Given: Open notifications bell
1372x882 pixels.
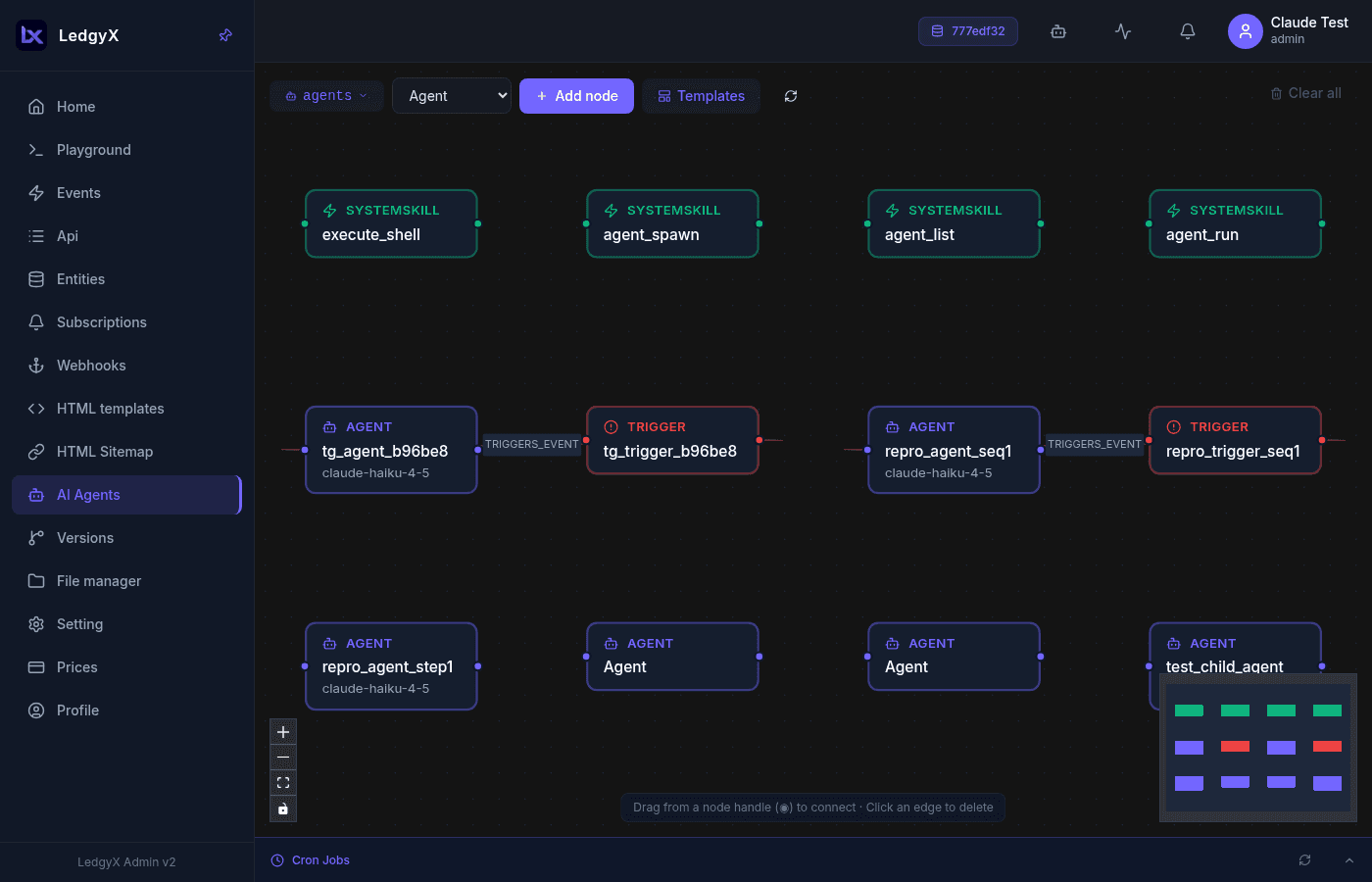Looking at the screenshot, I should click(1188, 31).
